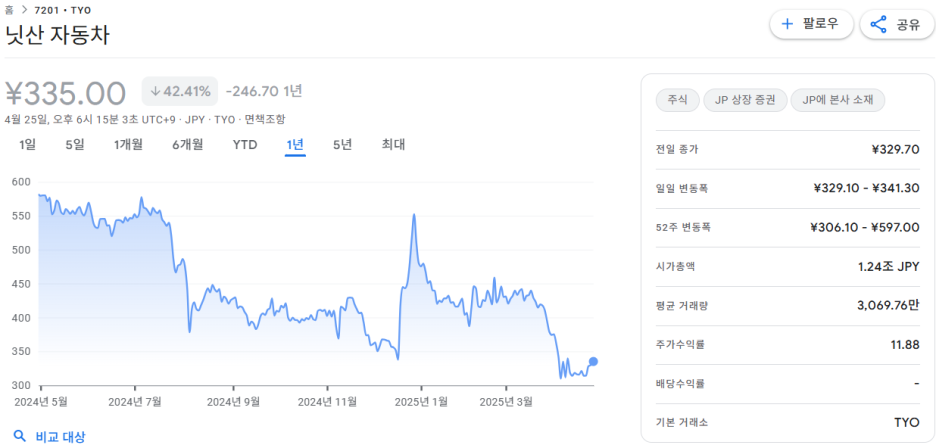Open the 면책조항 disclaimer link
Image resolution: width=936 pixels, height=445 pixels.
pyautogui.click(x=265, y=119)
